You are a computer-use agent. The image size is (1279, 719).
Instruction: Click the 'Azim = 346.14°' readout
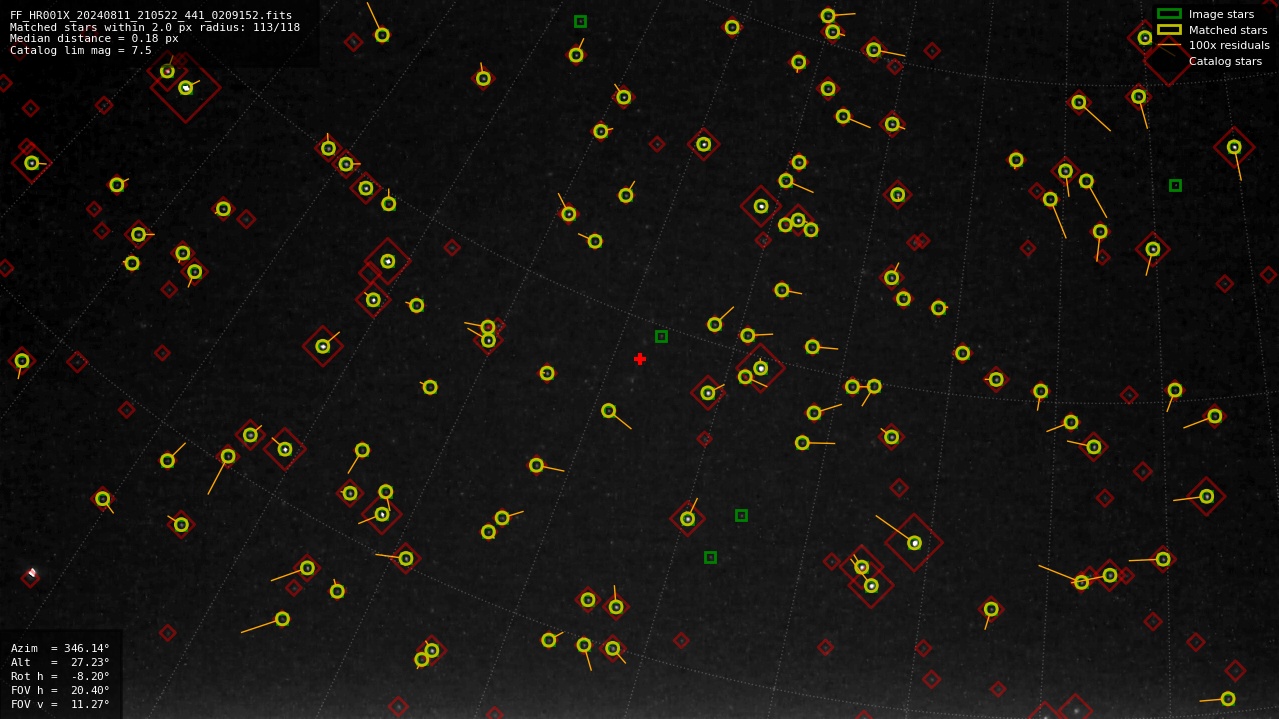(x=60, y=648)
